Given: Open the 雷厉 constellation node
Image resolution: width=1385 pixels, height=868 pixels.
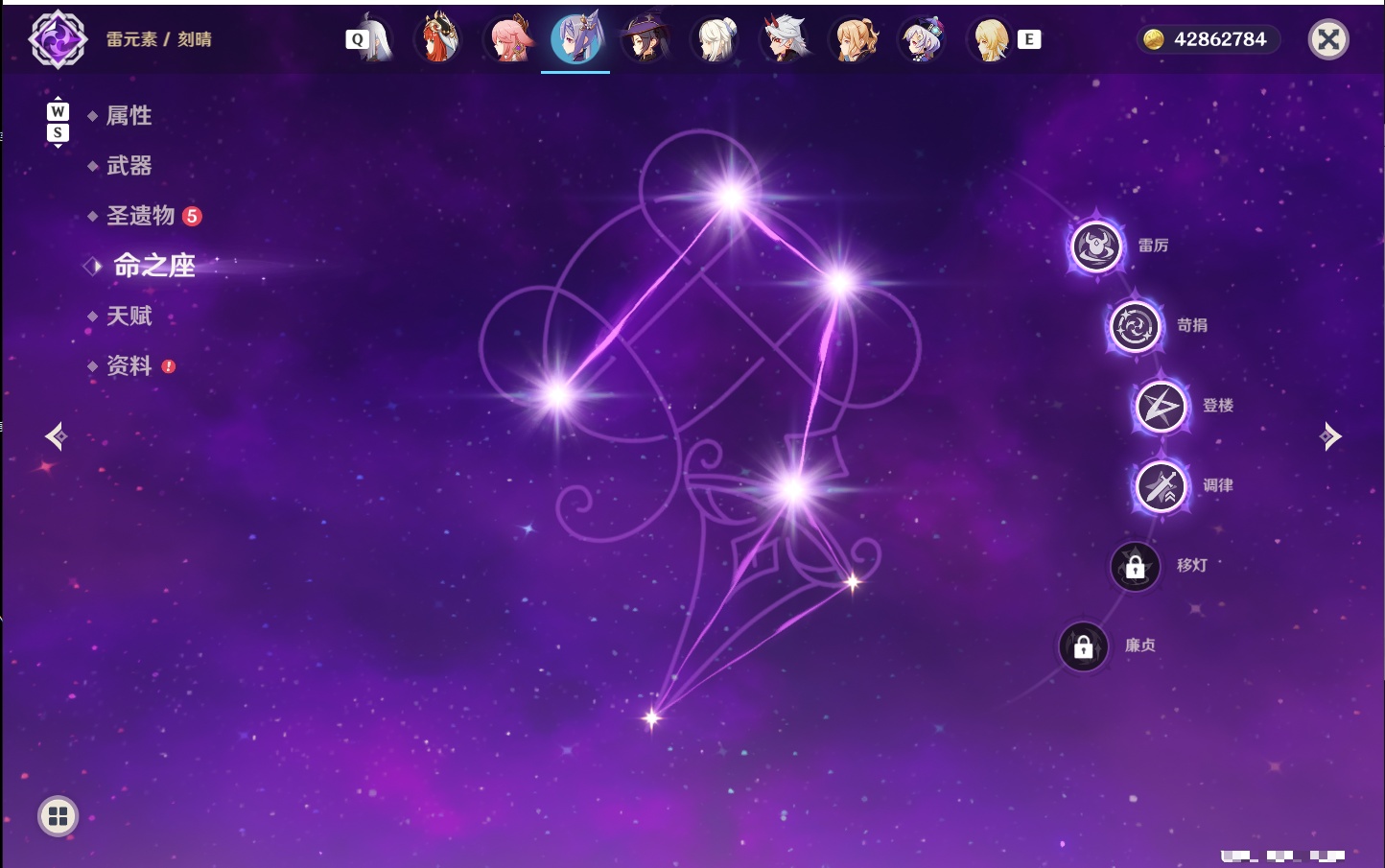Looking at the screenshot, I should [1096, 246].
